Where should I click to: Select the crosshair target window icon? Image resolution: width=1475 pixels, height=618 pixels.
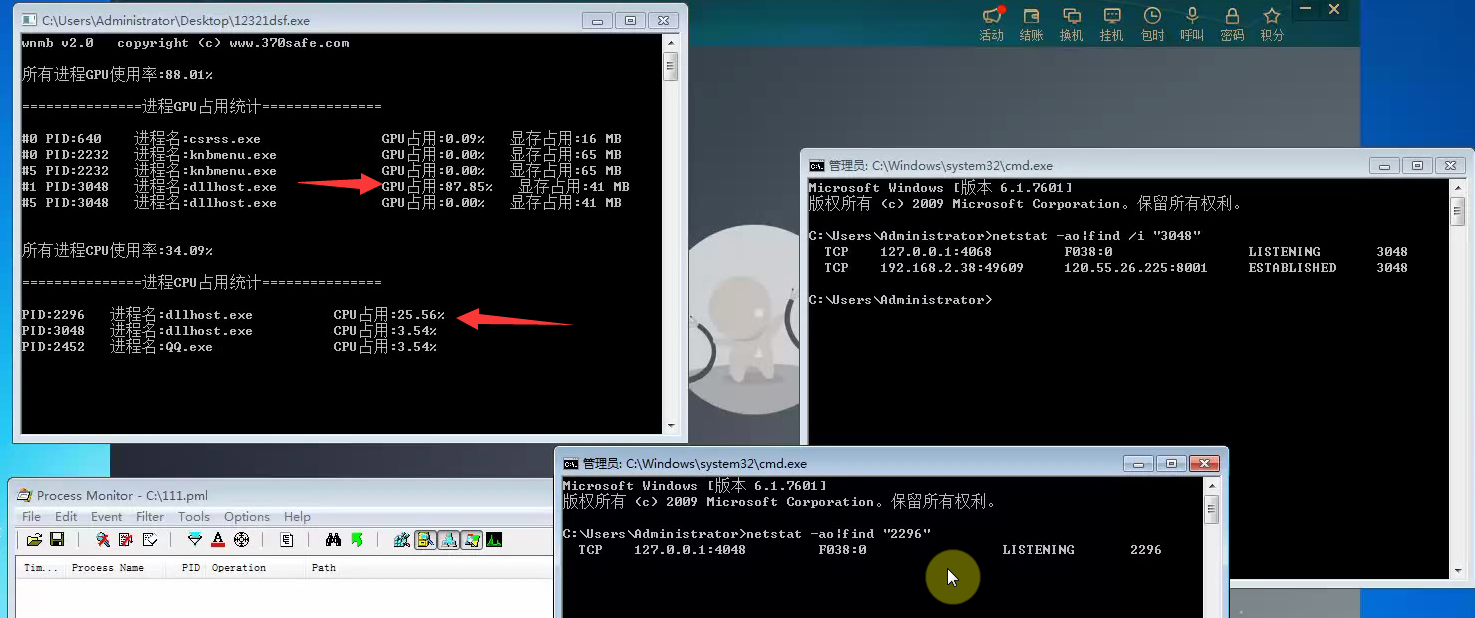241,540
